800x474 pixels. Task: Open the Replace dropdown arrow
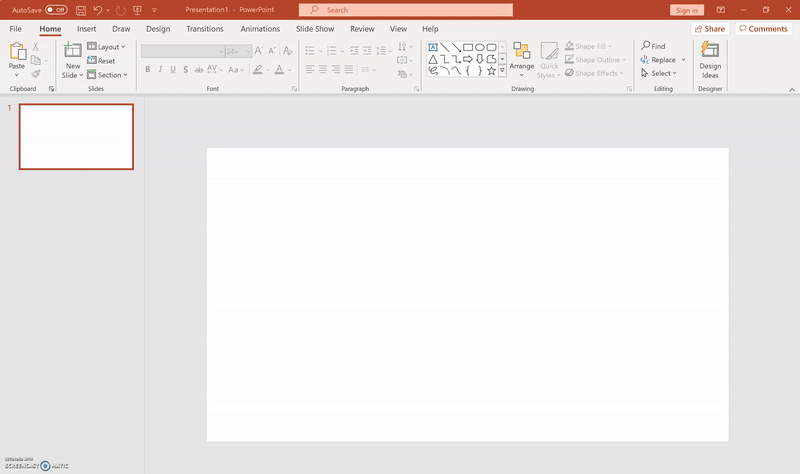pos(684,60)
